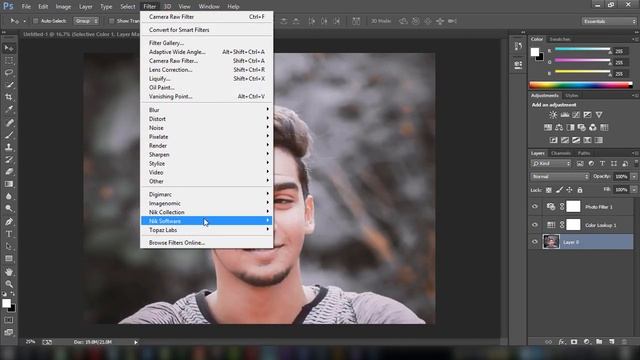Switch to the Styles tab
The image size is (640, 360).
pos(571,96)
